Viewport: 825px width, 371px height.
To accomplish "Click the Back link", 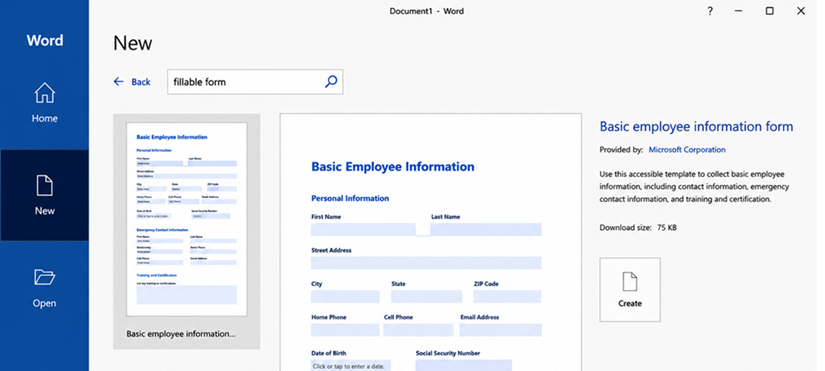I will [x=141, y=82].
